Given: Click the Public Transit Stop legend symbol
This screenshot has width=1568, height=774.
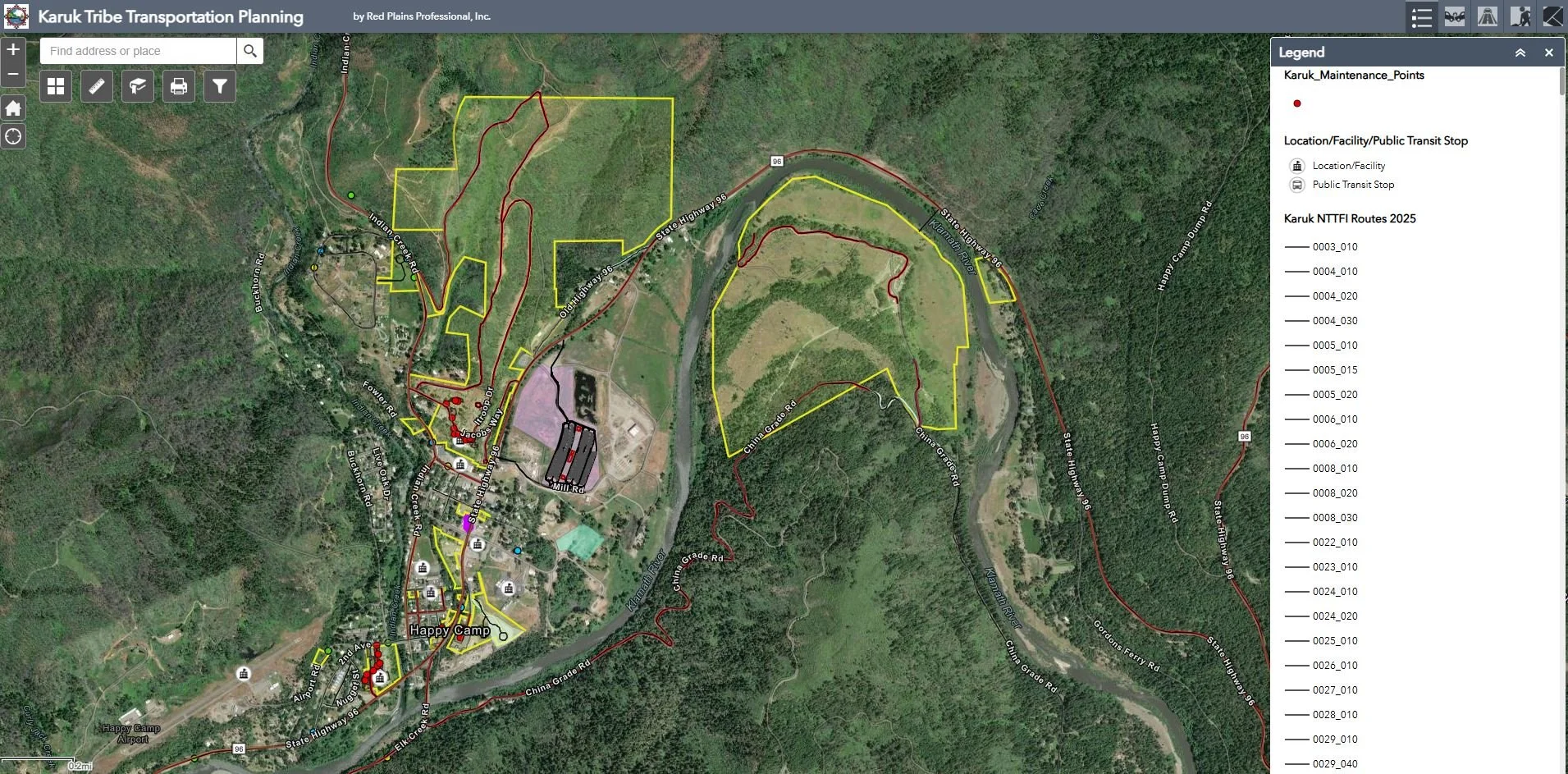Looking at the screenshot, I should tap(1297, 185).
